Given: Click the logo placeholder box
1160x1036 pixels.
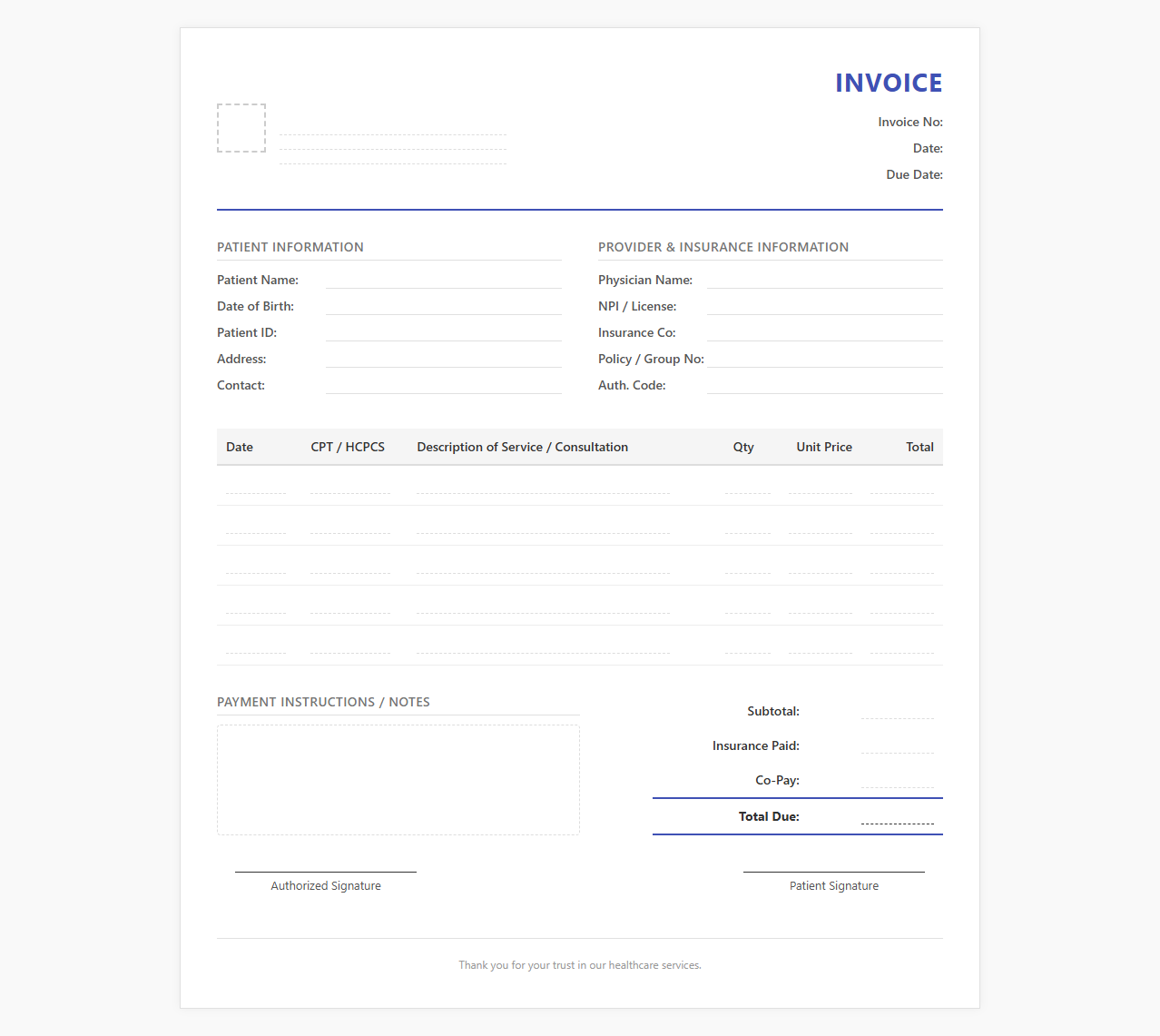Looking at the screenshot, I should [x=241, y=128].
